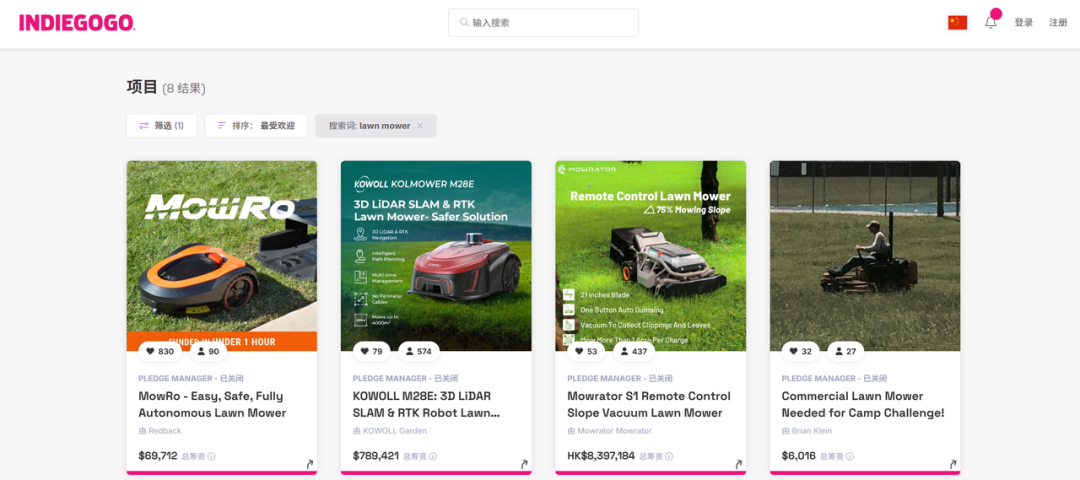The image size is (1080, 480).
Task: Click the 574 backers badge on KOWOLL
Action: click(419, 351)
